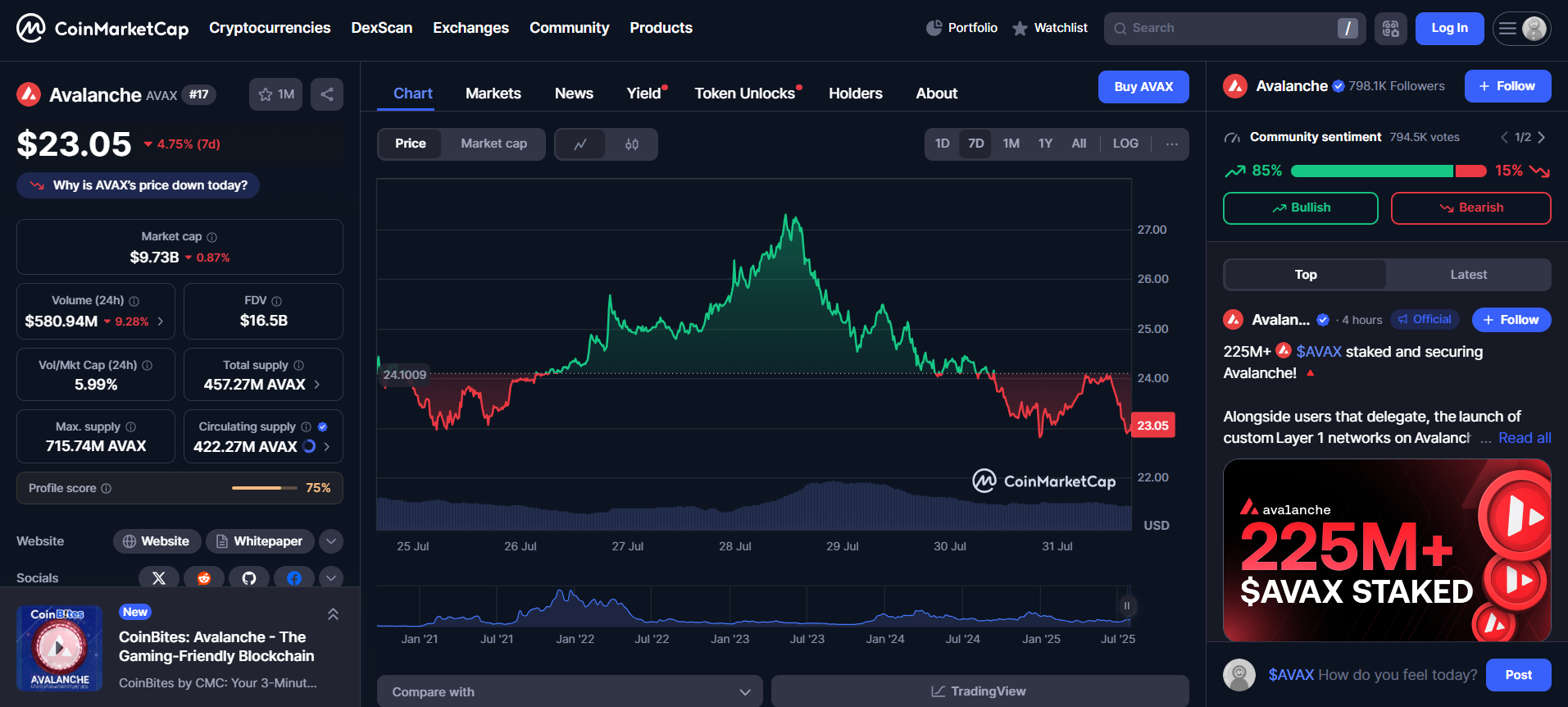
Task: Open the Whitepaper link
Action: click(x=260, y=541)
